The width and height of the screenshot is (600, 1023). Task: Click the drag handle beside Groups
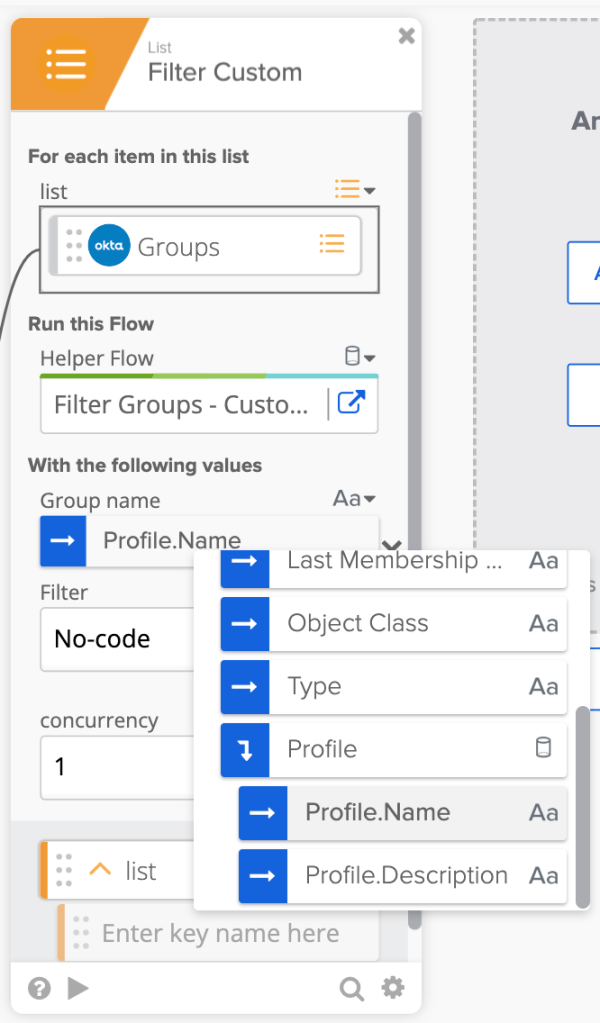pyautogui.click(x=73, y=246)
